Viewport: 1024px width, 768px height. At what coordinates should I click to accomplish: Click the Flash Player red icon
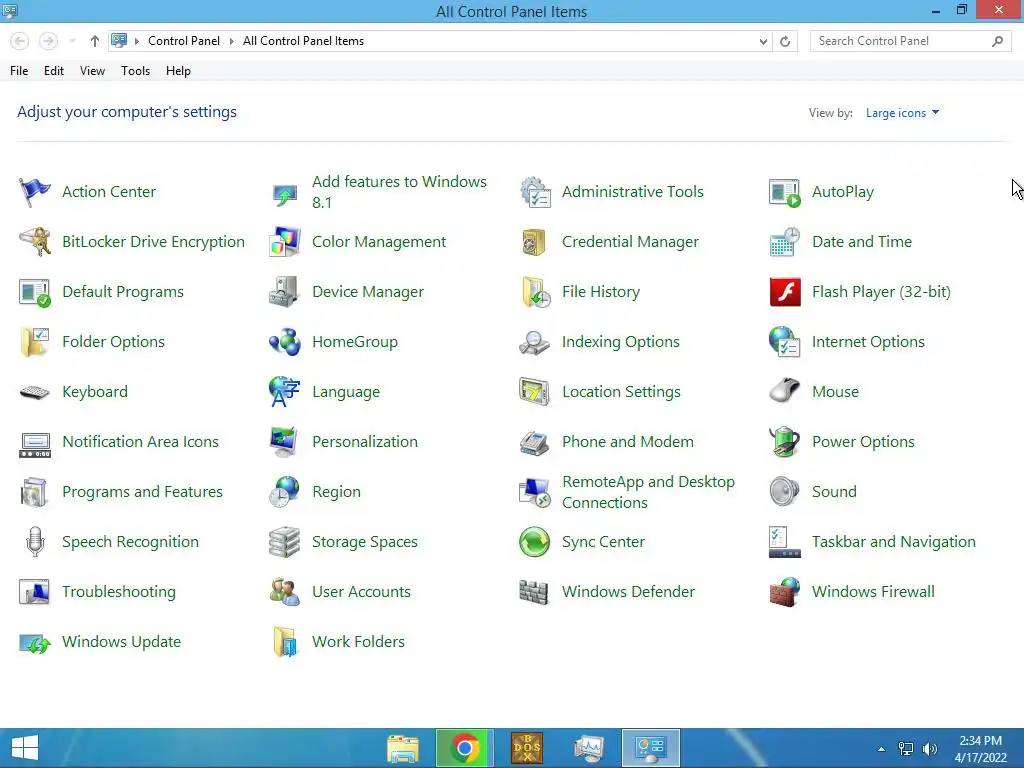(x=785, y=292)
